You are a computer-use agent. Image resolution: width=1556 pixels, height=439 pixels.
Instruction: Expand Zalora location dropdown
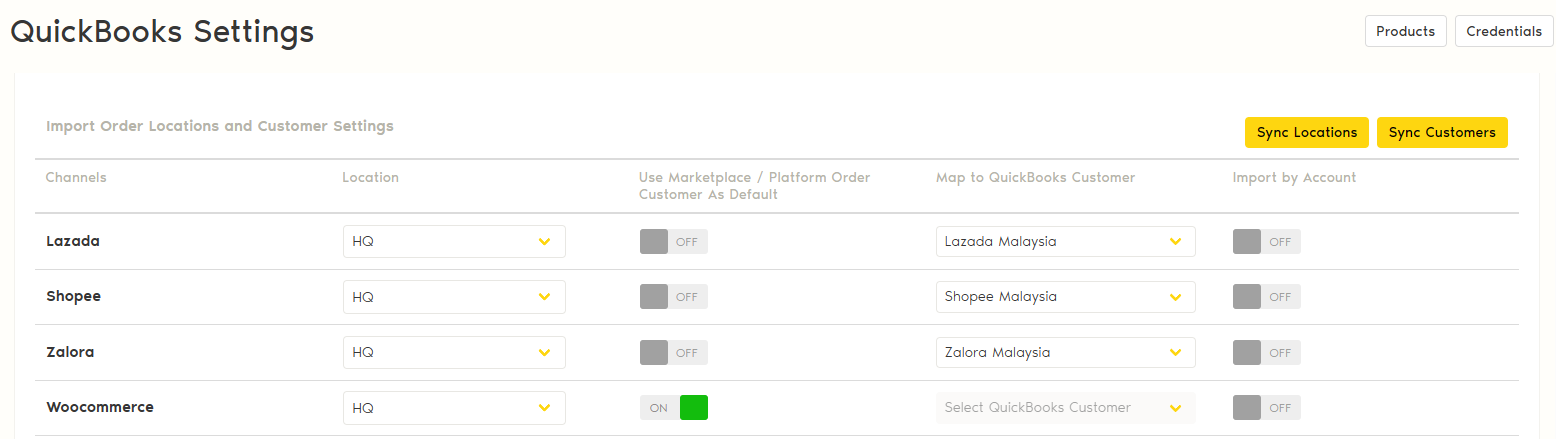point(454,352)
